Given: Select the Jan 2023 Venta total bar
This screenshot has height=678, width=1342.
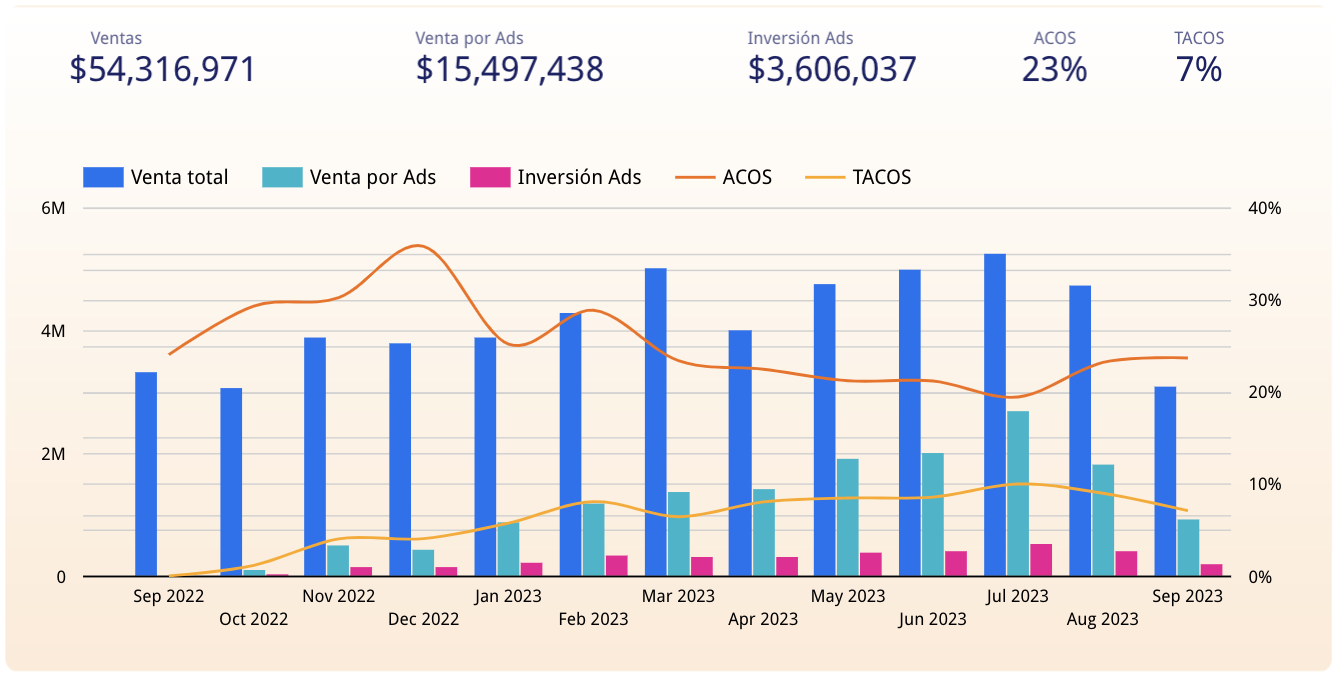Looking at the screenshot, I should pos(485,457).
